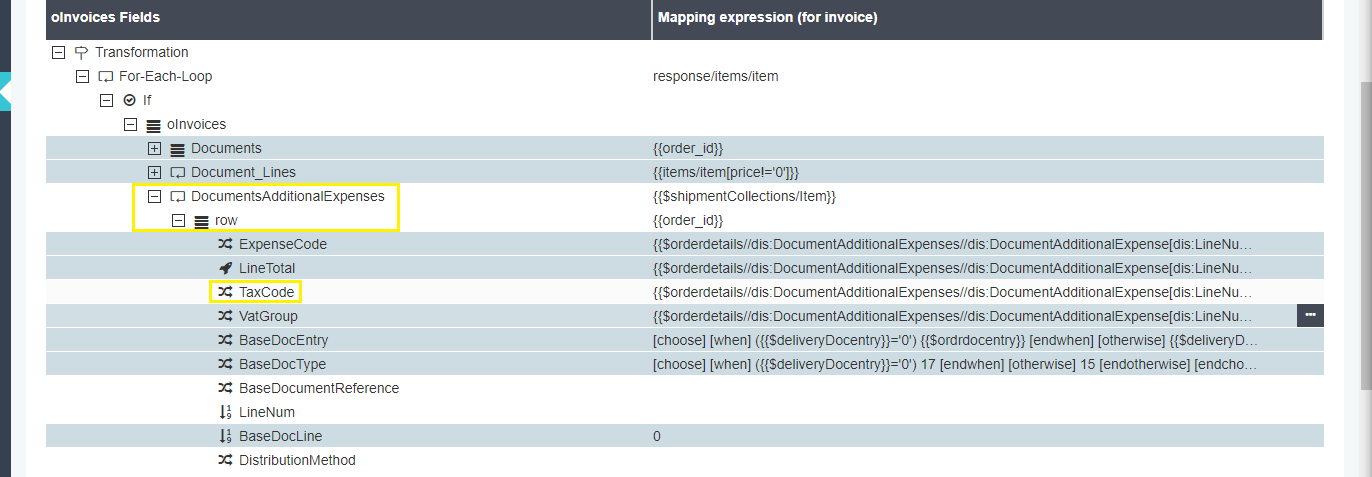Viewport: 1372px width, 477px height.
Task: Collapse the If condition node
Action: point(106,100)
